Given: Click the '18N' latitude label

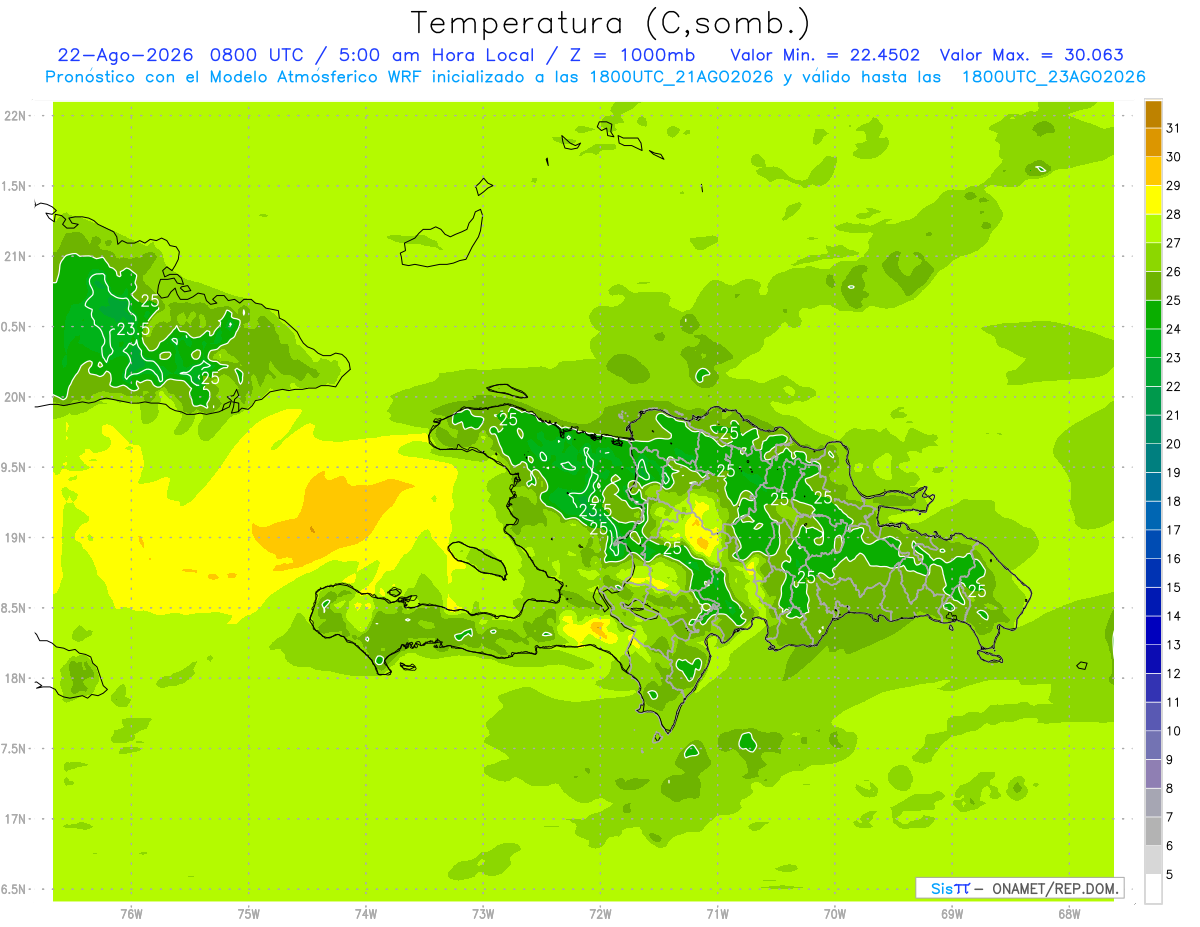Looking at the screenshot, I should (16, 678).
